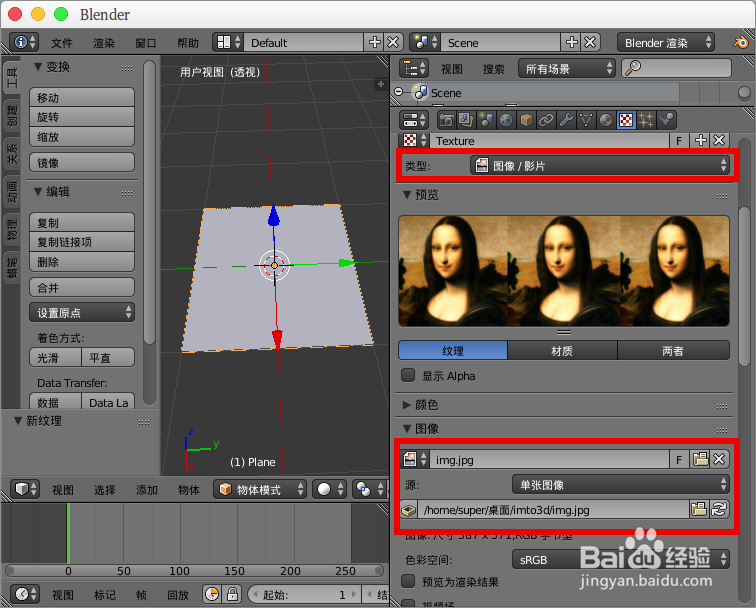This screenshot has width=756, height=608.
Task: Toggle fake user F for img.jpg
Action: 679,459
